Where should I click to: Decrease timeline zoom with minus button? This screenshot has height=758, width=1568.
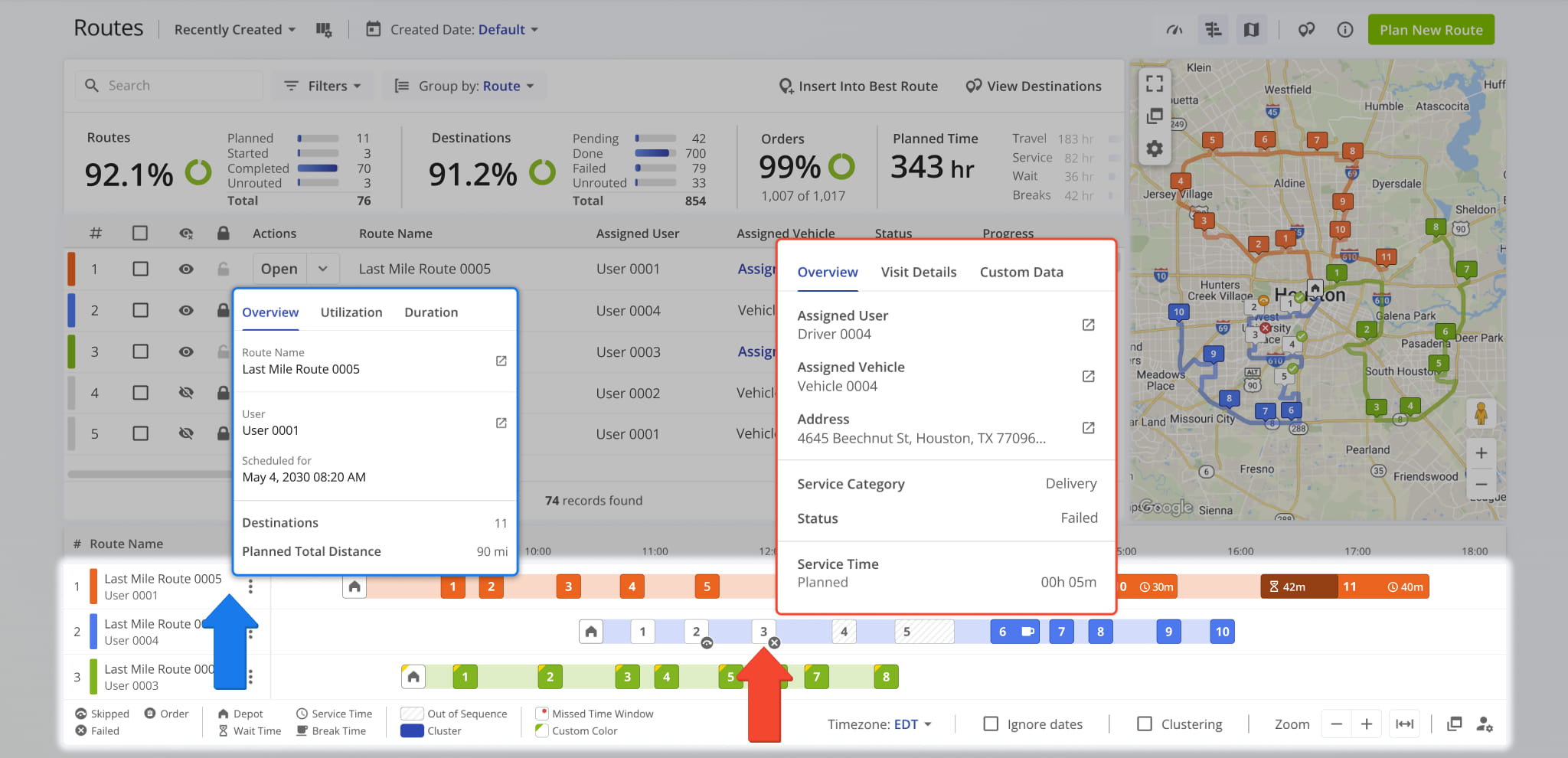point(1337,724)
